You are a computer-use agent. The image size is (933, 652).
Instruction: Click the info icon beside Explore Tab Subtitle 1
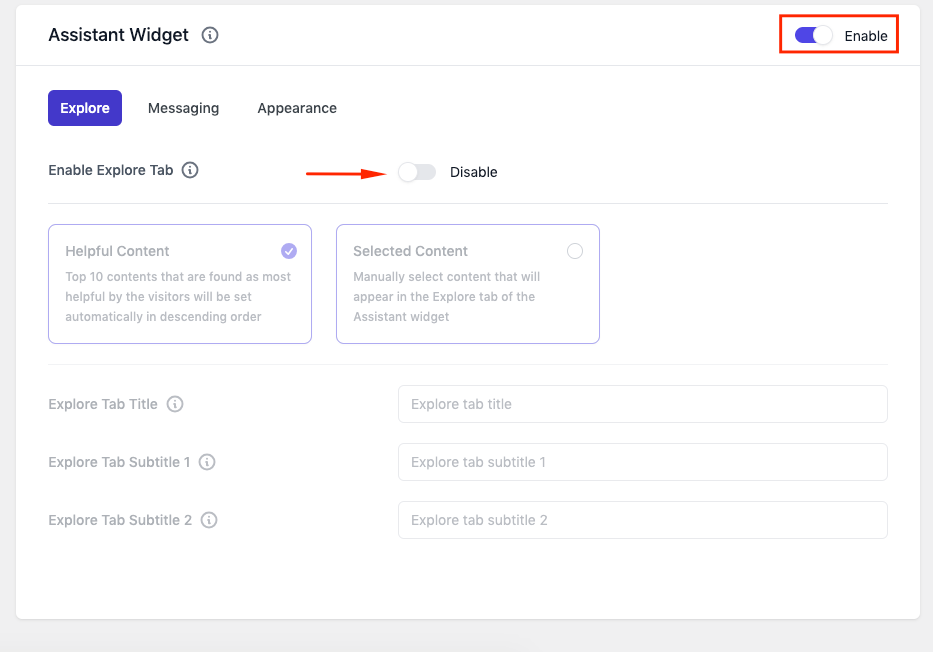pyautogui.click(x=207, y=462)
